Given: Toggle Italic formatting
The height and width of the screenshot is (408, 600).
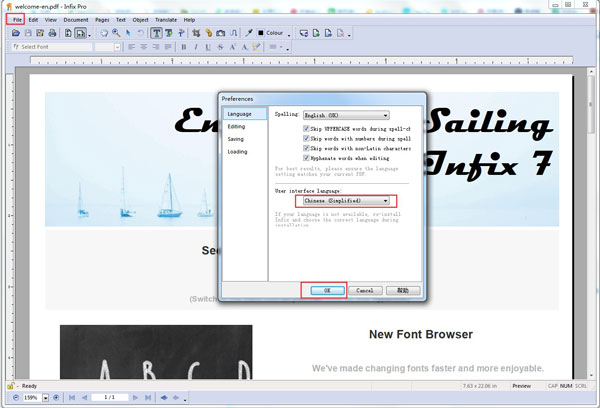Looking at the screenshot, I should (196, 47).
